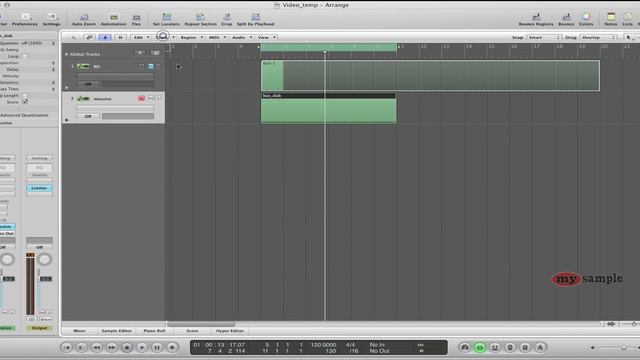The height and width of the screenshot is (360, 640).
Task: Toggle the blue catch playhead button
Action: (x=105, y=37)
